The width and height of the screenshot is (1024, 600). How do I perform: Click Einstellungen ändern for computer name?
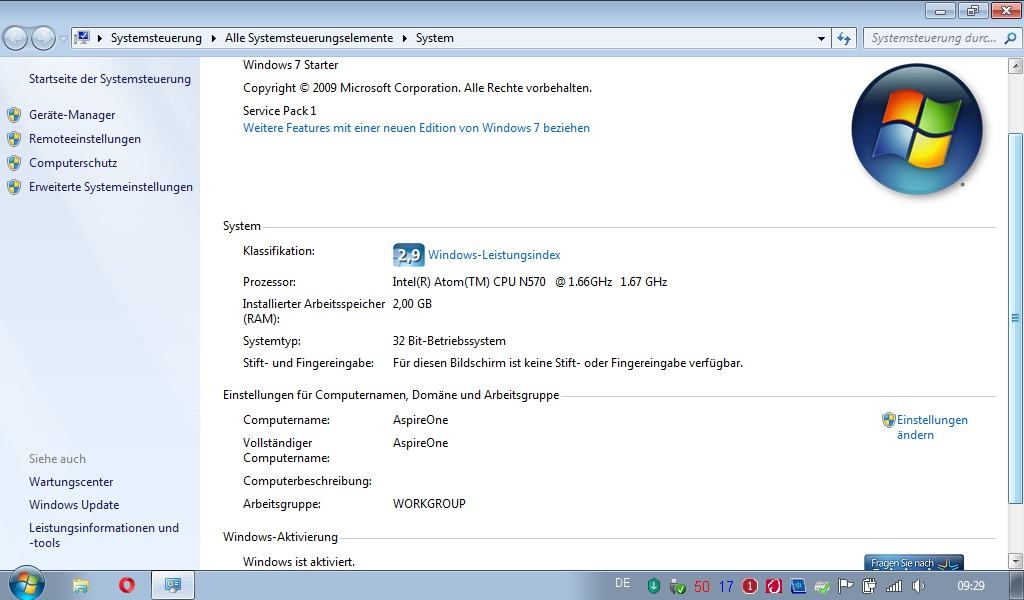tap(932, 428)
